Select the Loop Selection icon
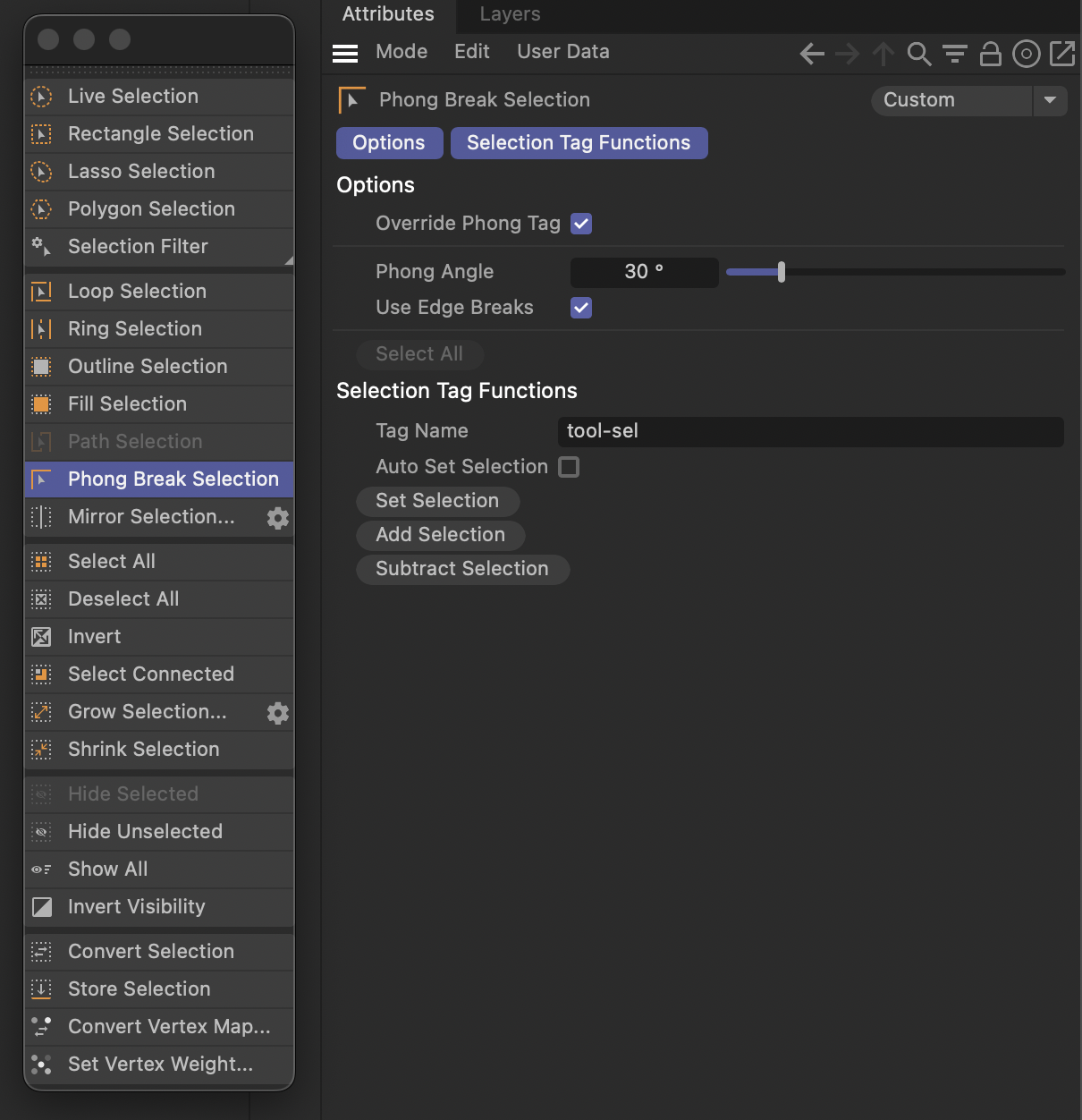 tap(41, 292)
